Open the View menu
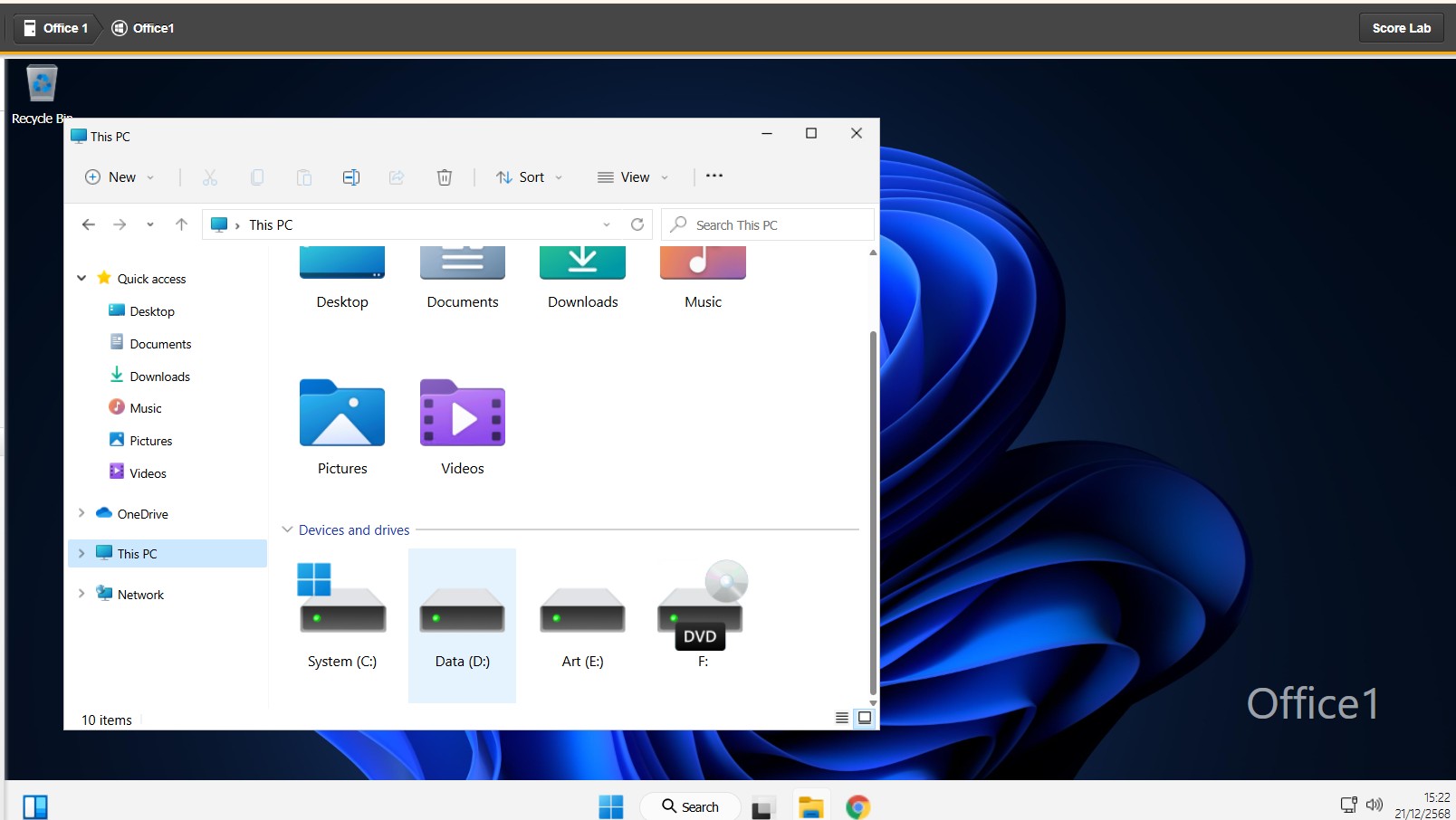Image resolution: width=1456 pixels, height=820 pixels. [x=633, y=177]
